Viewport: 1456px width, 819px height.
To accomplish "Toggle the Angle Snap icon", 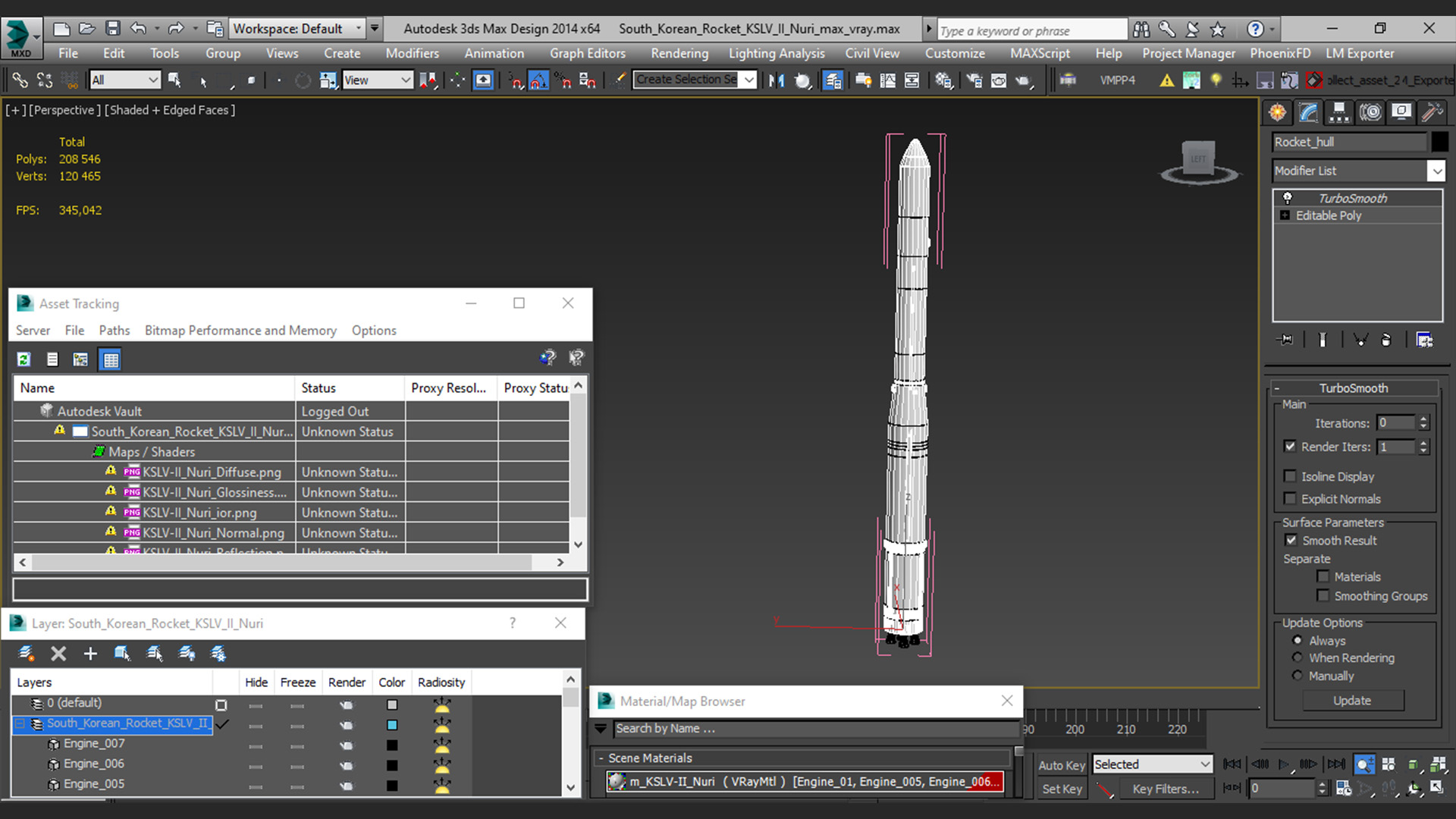I will click(x=538, y=80).
